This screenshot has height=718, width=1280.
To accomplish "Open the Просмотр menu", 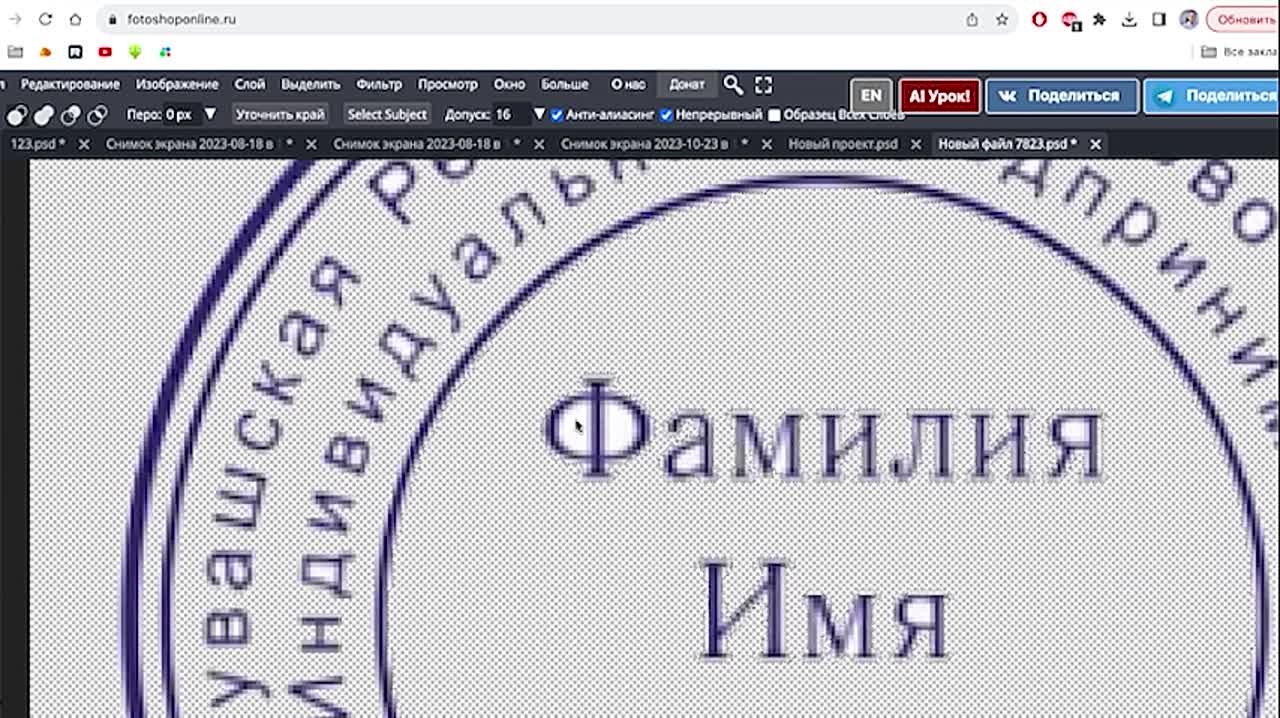I will [448, 85].
